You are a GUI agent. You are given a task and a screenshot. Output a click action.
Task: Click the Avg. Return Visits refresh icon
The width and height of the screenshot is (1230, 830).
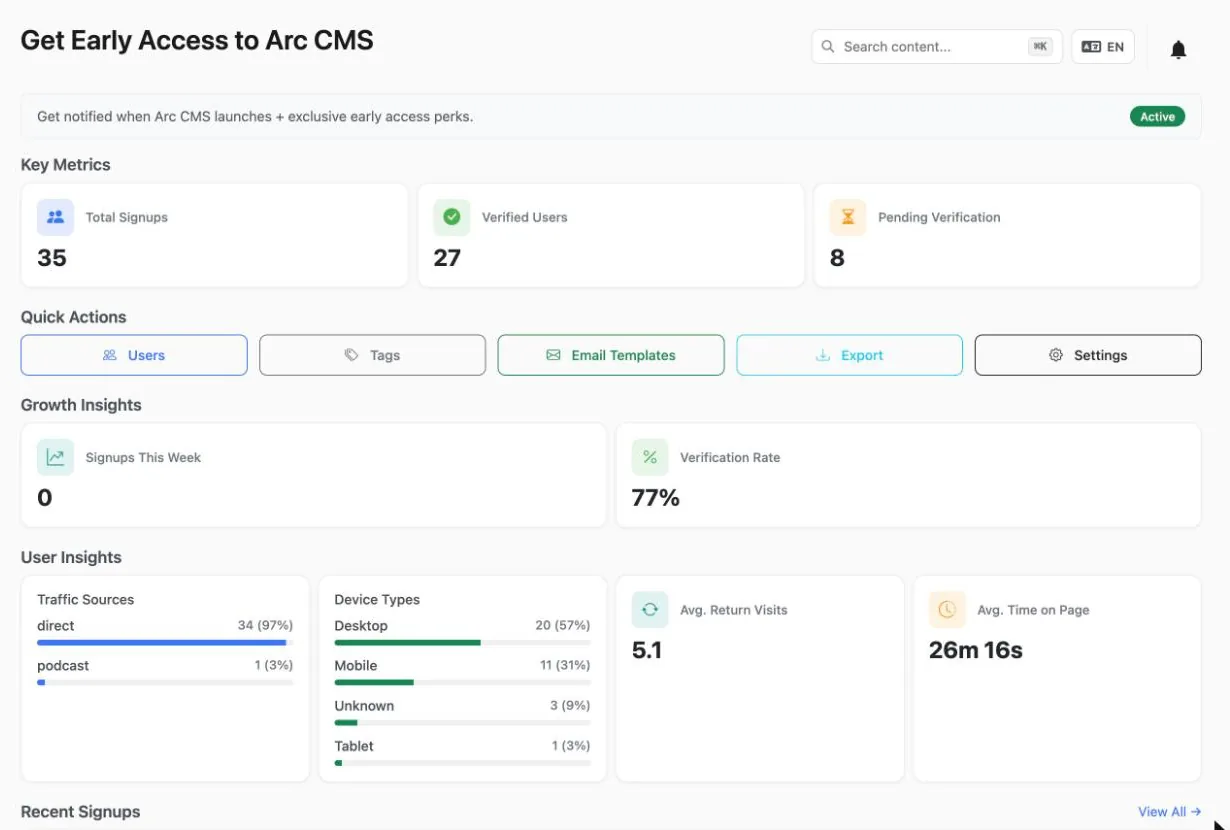tap(650, 609)
